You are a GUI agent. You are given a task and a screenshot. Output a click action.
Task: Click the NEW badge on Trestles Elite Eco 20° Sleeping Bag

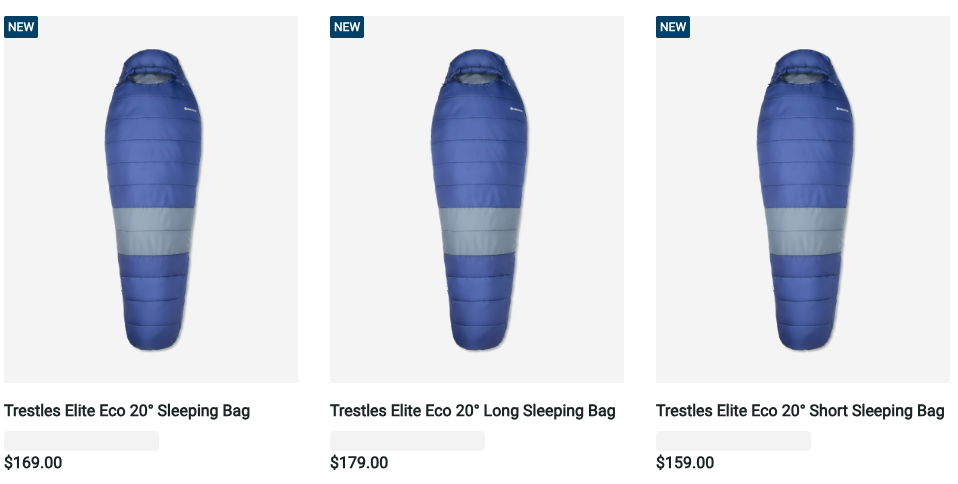point(21,27)
